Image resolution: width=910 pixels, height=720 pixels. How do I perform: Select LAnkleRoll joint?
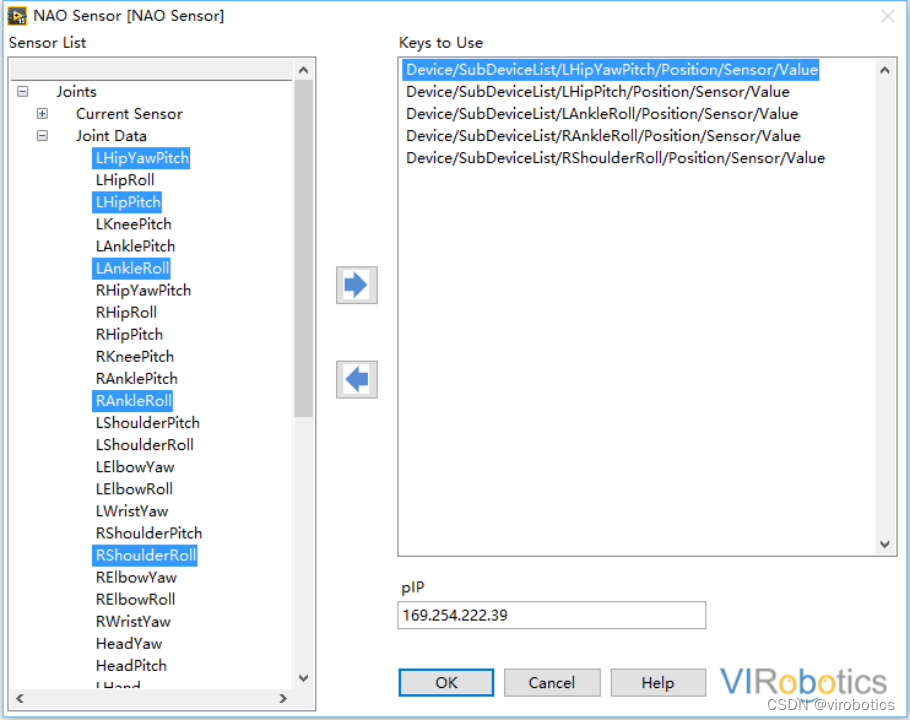(x=132, y=268)
